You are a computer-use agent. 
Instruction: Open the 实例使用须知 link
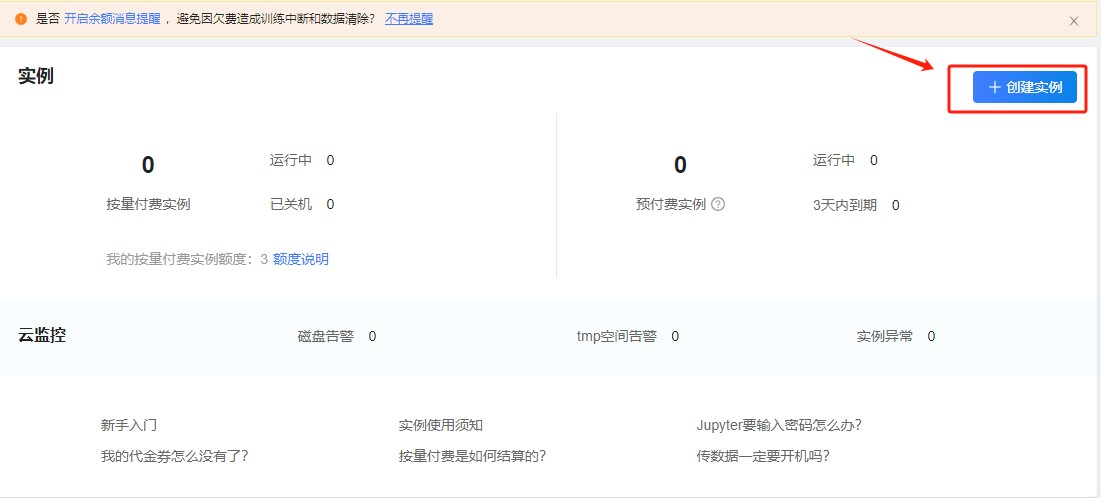(440, 425)
